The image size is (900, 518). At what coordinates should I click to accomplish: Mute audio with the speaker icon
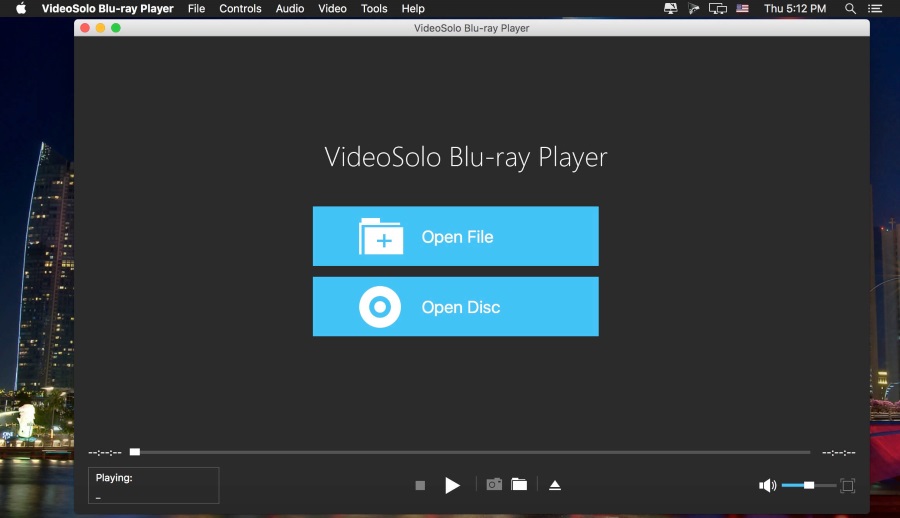[x=767, y=486]
